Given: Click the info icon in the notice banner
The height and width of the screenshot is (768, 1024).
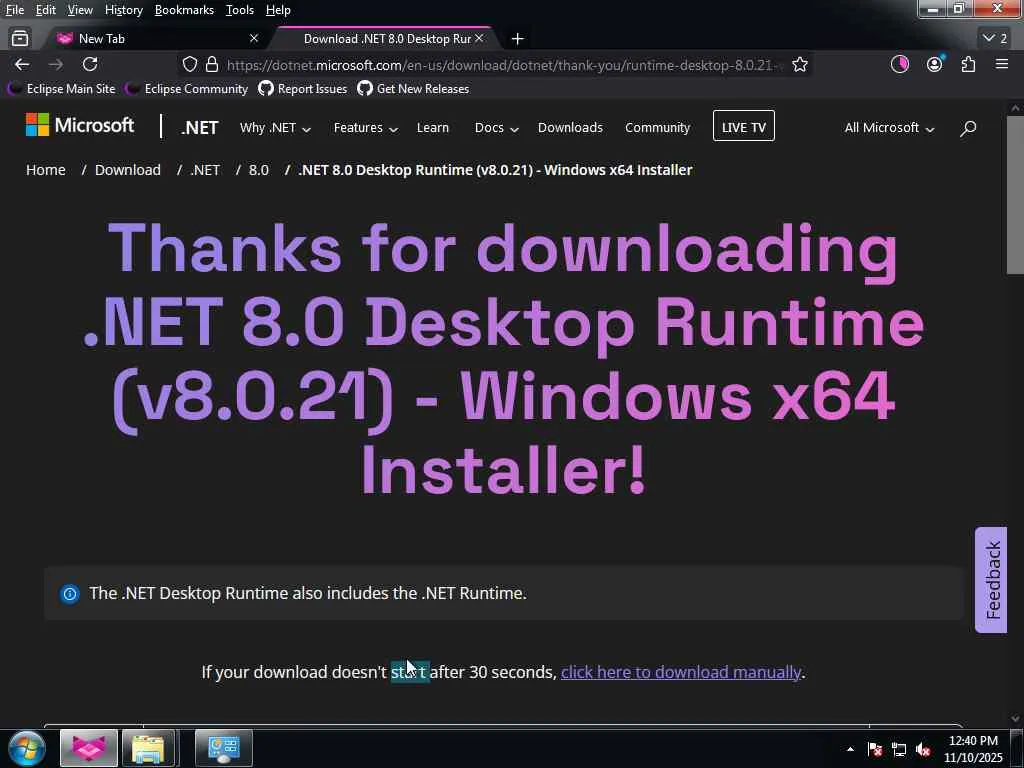Looking at the screenshot, I should click(70, 594).
